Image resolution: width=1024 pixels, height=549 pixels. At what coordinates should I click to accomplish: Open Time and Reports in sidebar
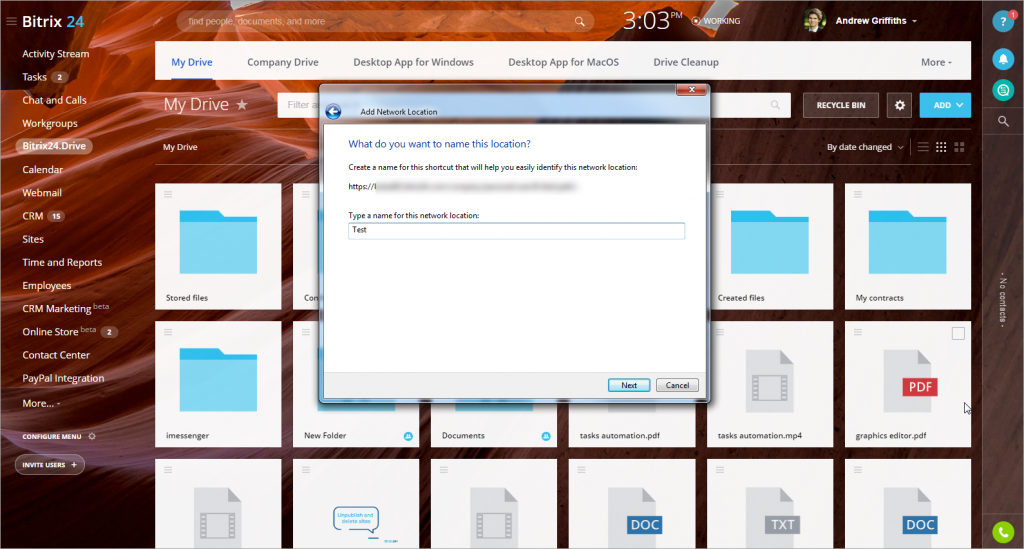click(62, 262)
